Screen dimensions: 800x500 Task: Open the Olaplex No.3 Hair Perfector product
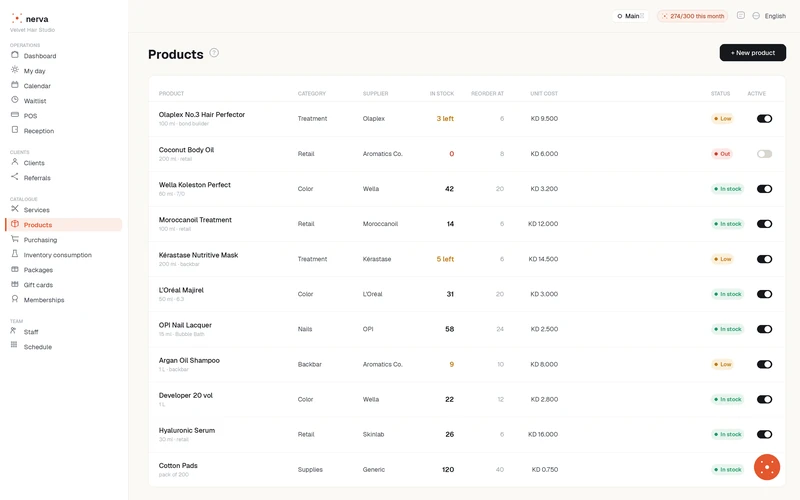pos(202,115)
